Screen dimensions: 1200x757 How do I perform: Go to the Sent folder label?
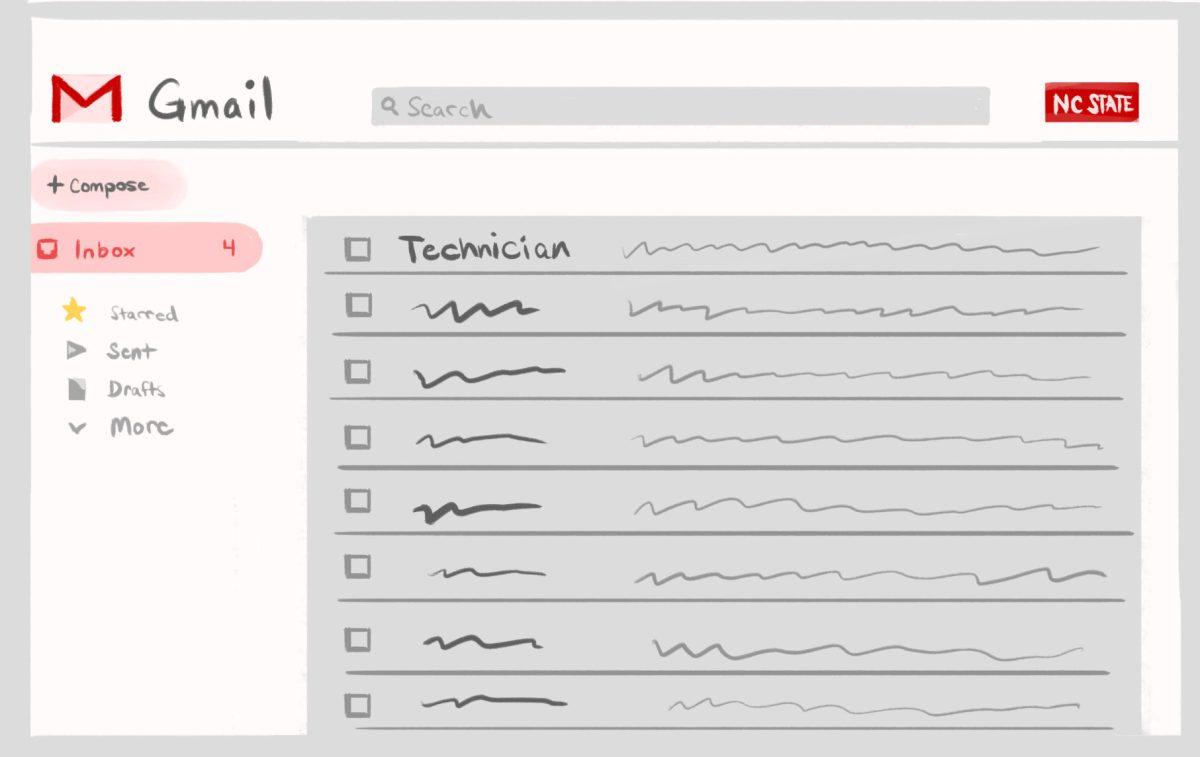coord(131,351)
